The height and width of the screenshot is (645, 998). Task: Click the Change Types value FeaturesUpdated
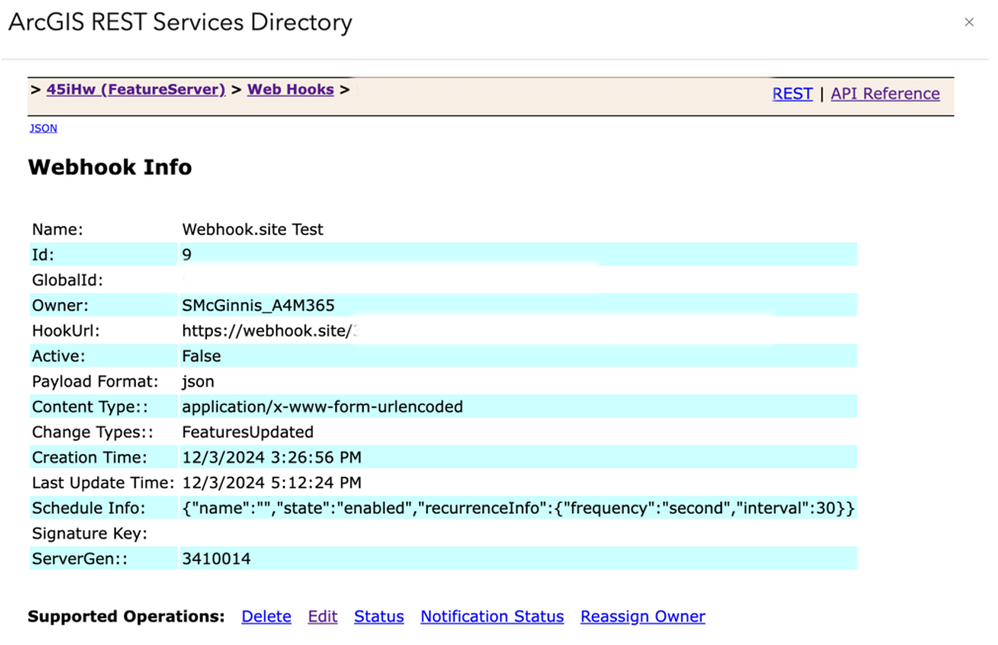coord(248,432)
